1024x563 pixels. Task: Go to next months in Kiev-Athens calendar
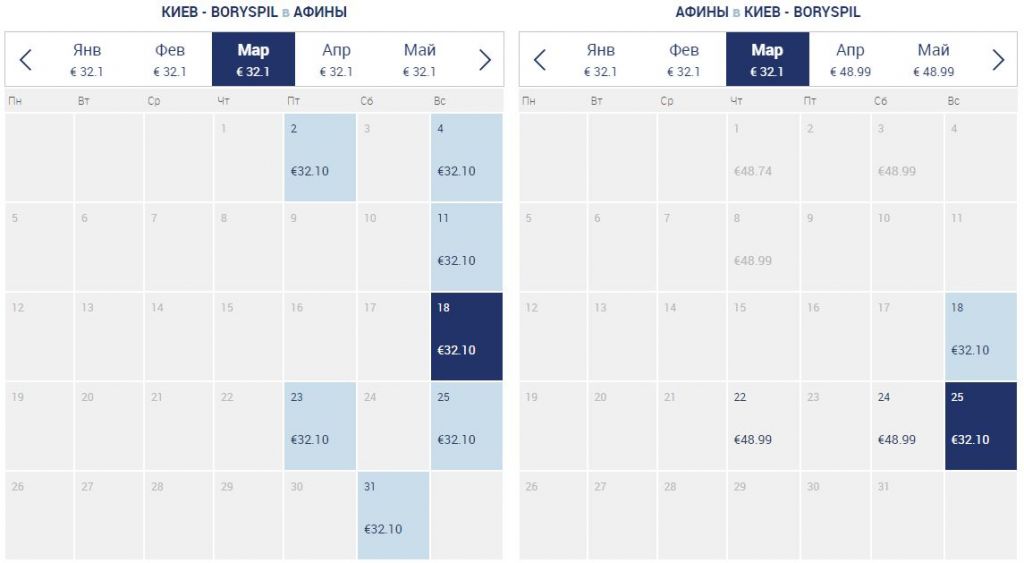click(x=485, y=60)
